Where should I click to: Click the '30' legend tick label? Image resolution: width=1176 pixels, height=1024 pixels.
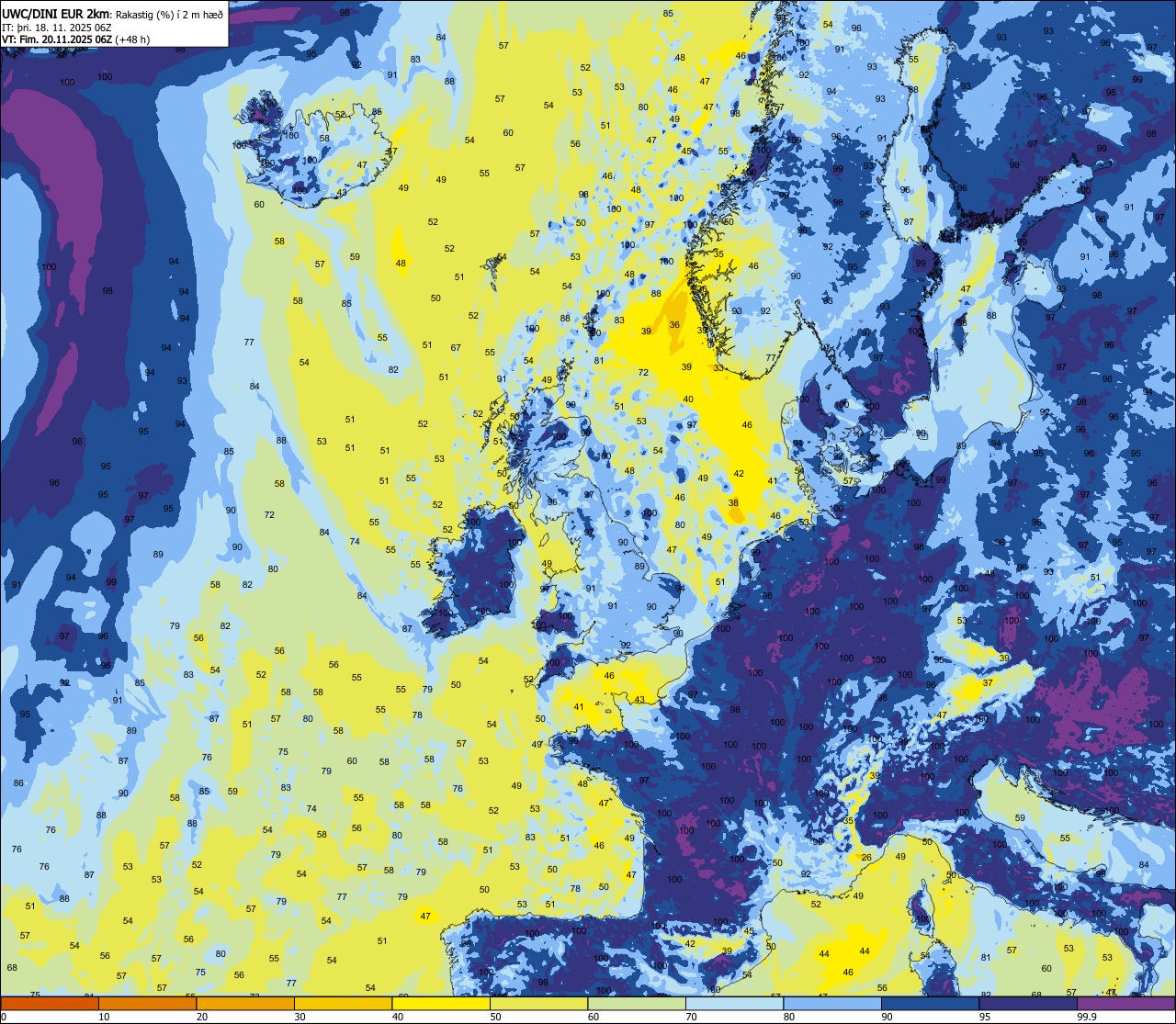[x=300, y=1017]
